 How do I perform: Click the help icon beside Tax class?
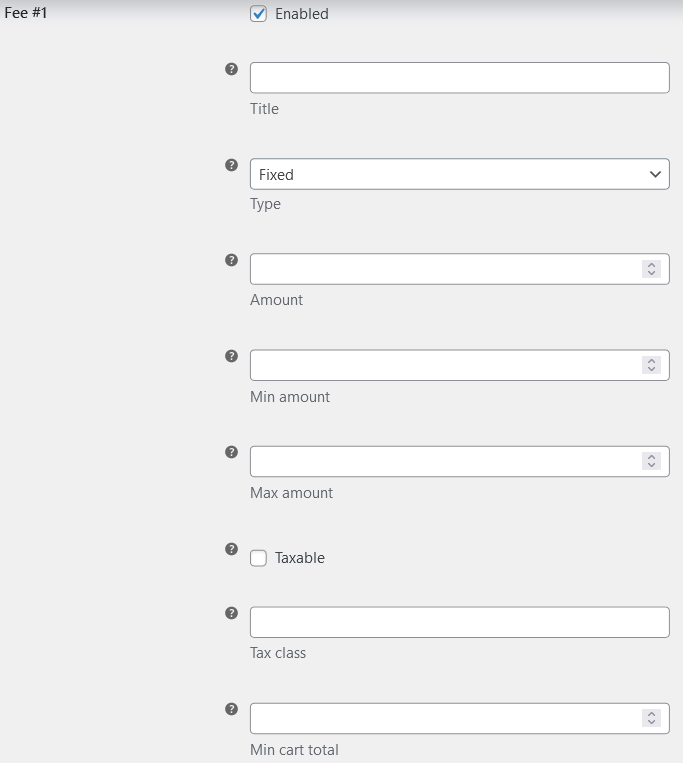point(232,613)
